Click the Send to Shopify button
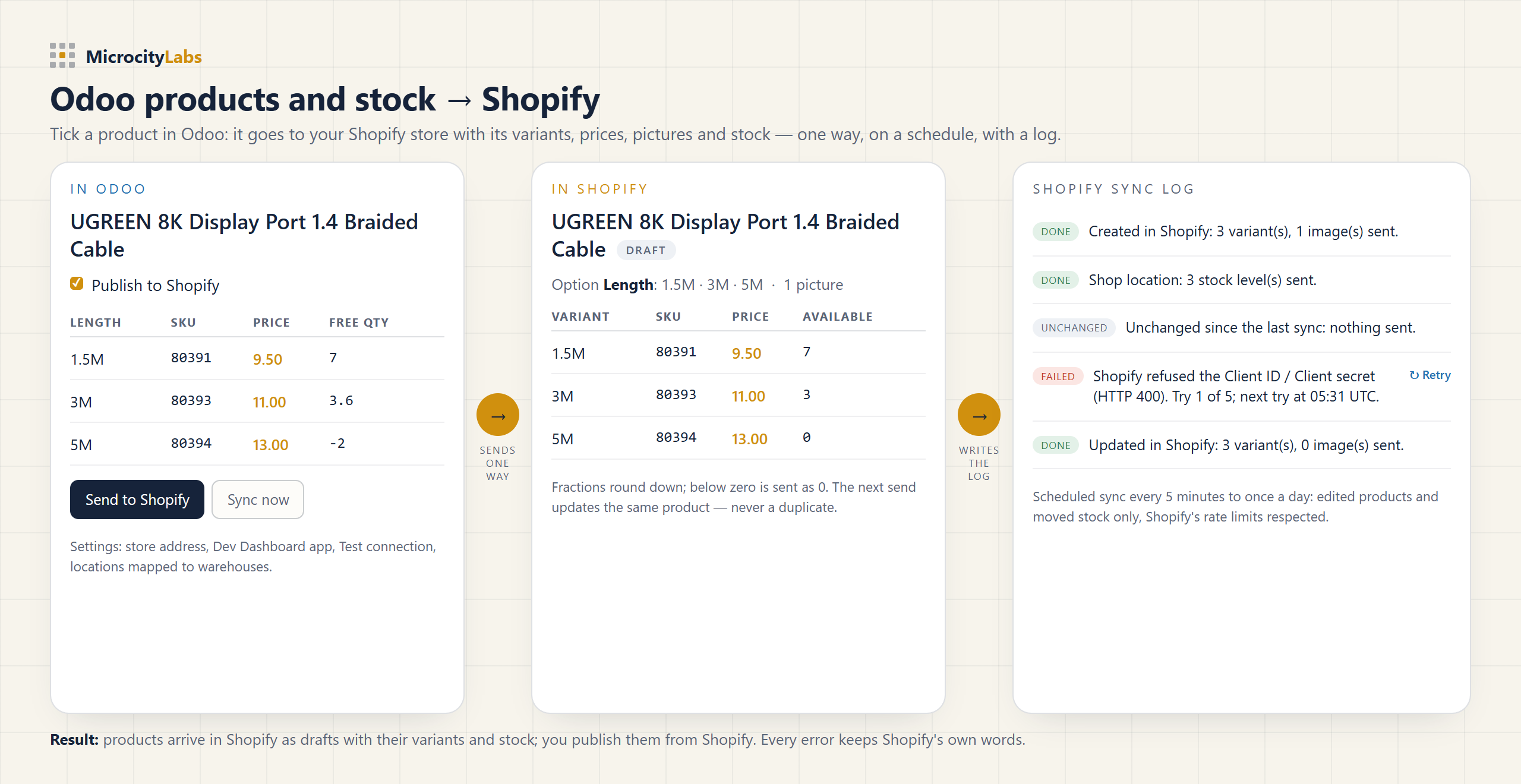This screenshot has height=784, width=1521. pos(137,500)
